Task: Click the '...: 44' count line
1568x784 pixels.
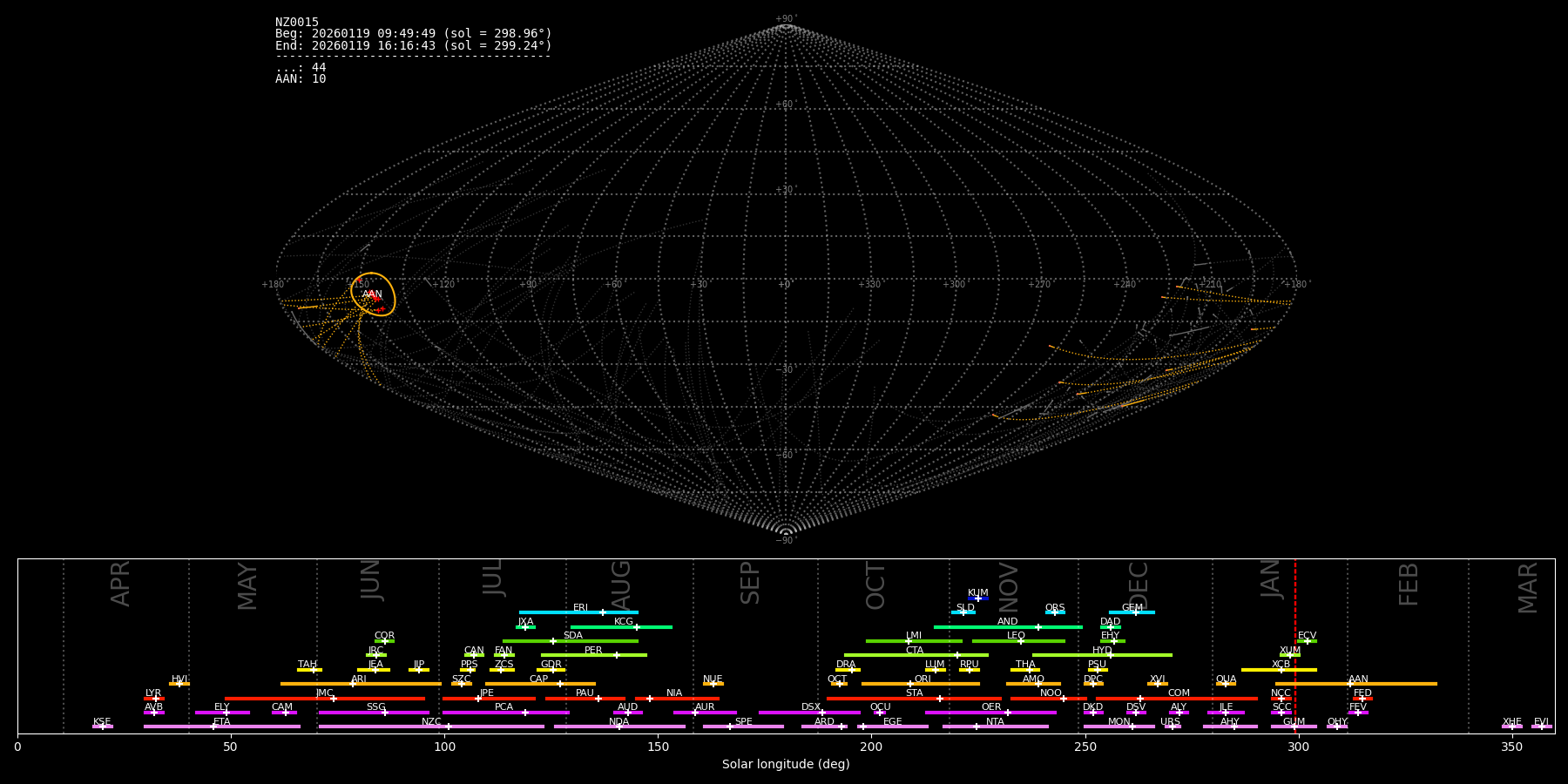Action: coord(301,68)
